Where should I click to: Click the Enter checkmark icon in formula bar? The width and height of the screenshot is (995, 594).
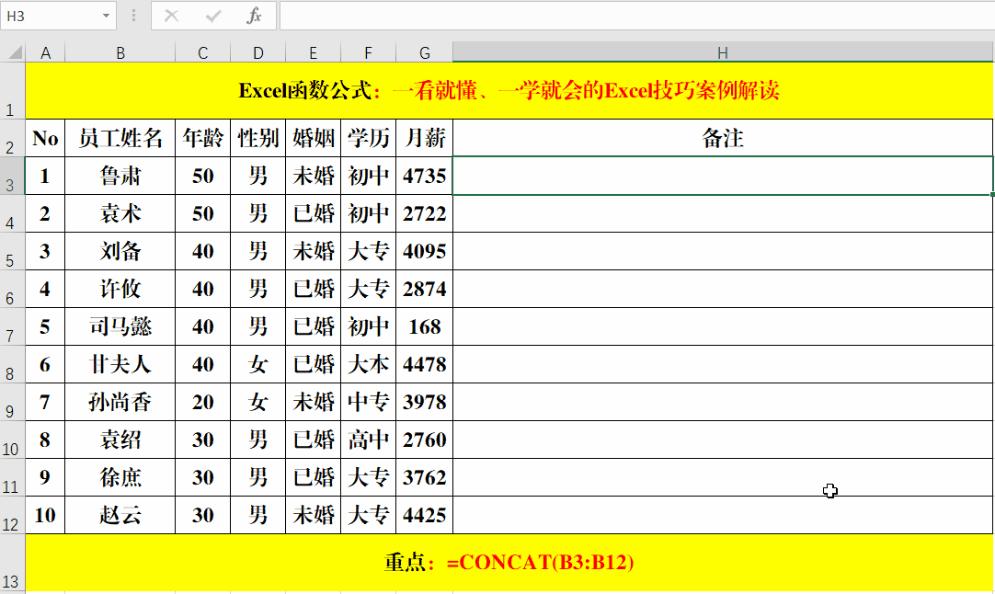(x=211, y=15)
